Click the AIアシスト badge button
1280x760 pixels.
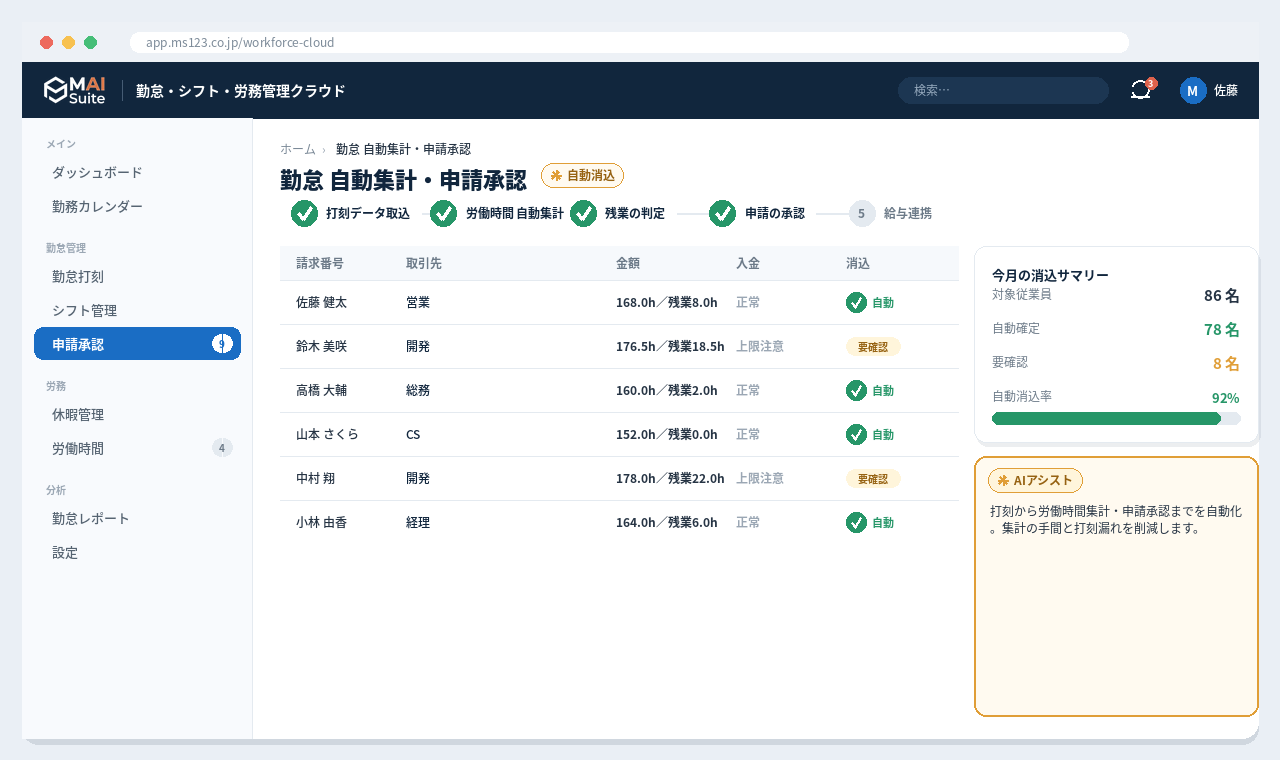click(1035, 480)
